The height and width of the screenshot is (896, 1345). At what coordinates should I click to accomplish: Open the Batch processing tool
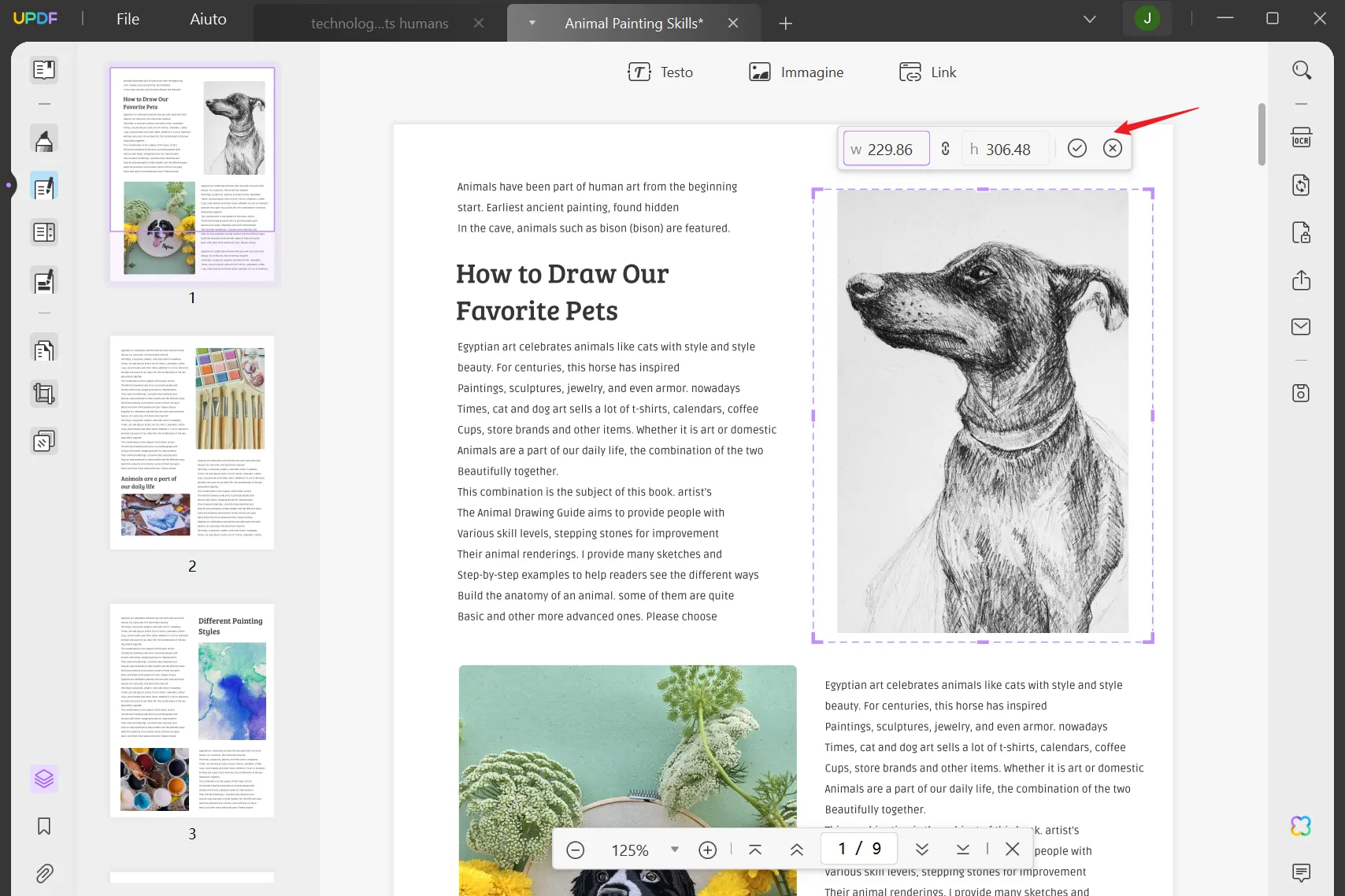(x=44, y=441)
